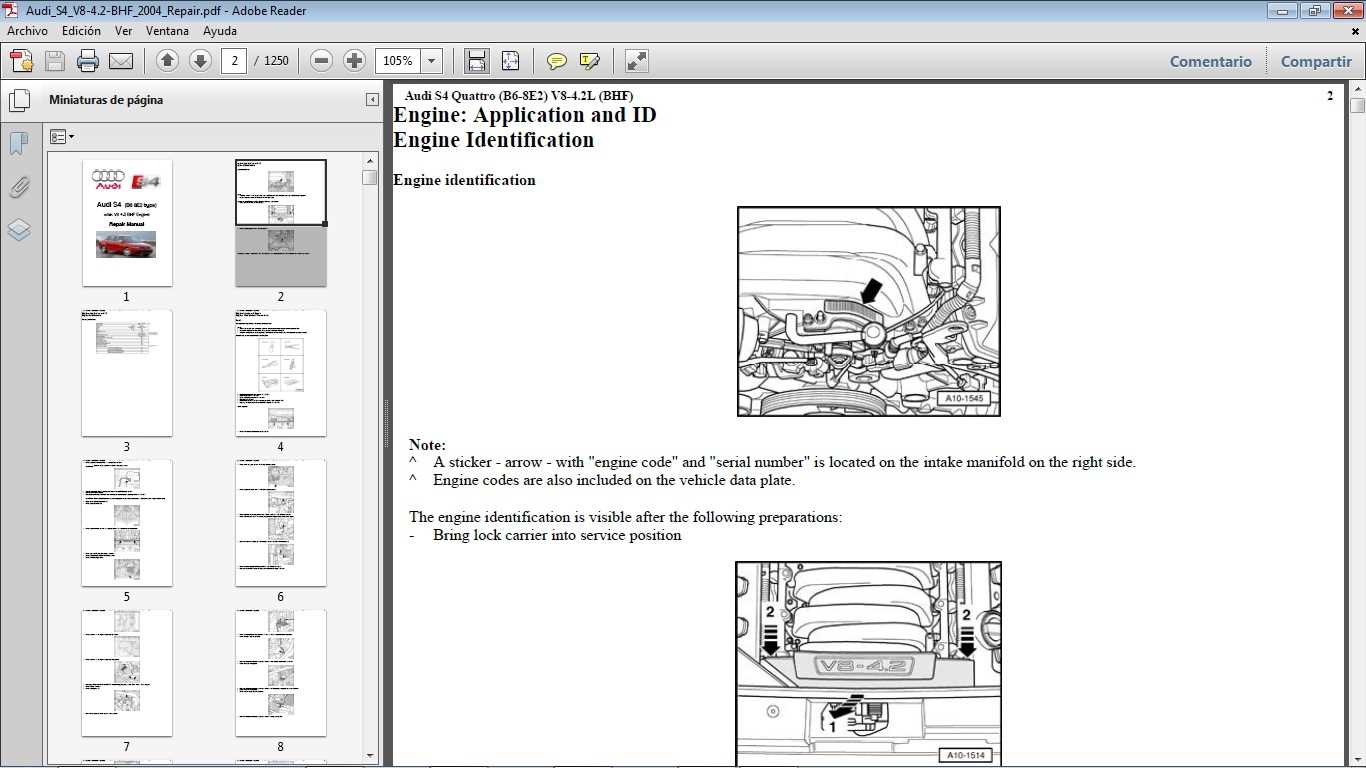Select page 1 thumbnail
This screenshot has width=1366, height=768.
(x=126, y=223)
